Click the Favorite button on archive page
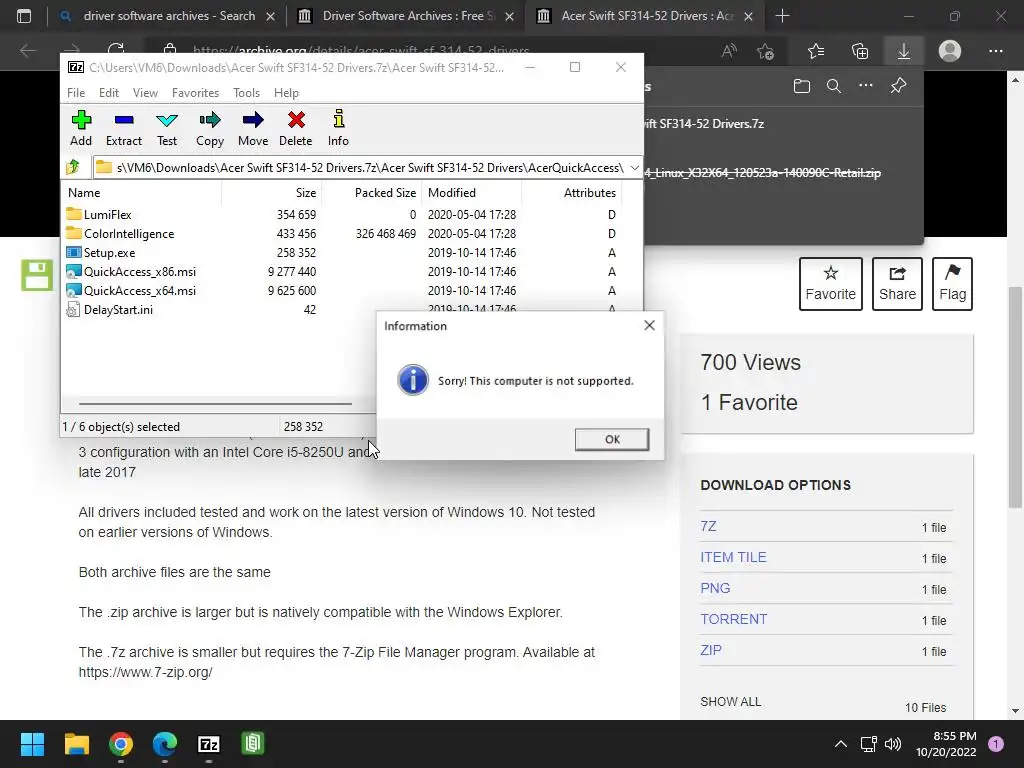The width and height of the screenshot is (1024, 768). click(831, 283)
